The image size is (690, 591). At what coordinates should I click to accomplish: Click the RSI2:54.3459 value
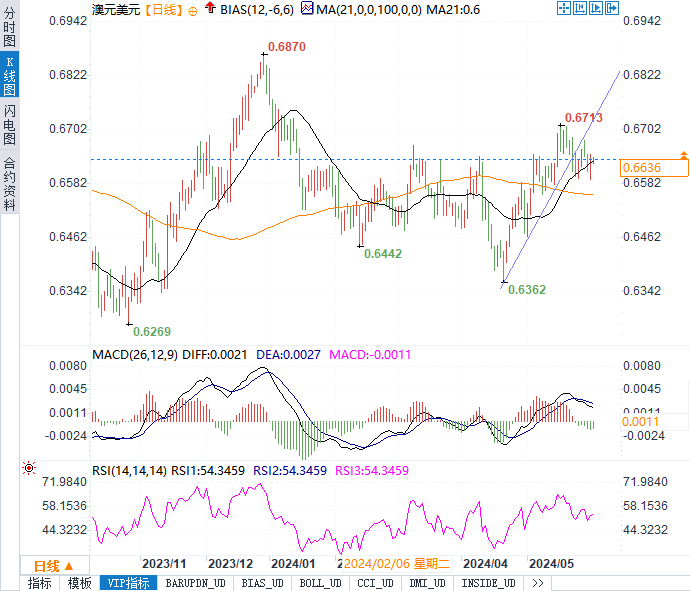(x=290, y=470)
